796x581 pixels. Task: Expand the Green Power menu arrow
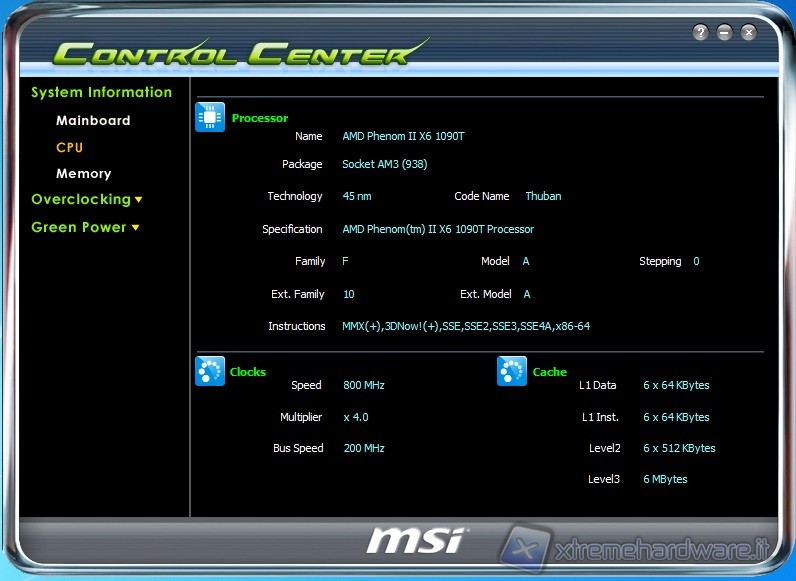pos(135,228)
